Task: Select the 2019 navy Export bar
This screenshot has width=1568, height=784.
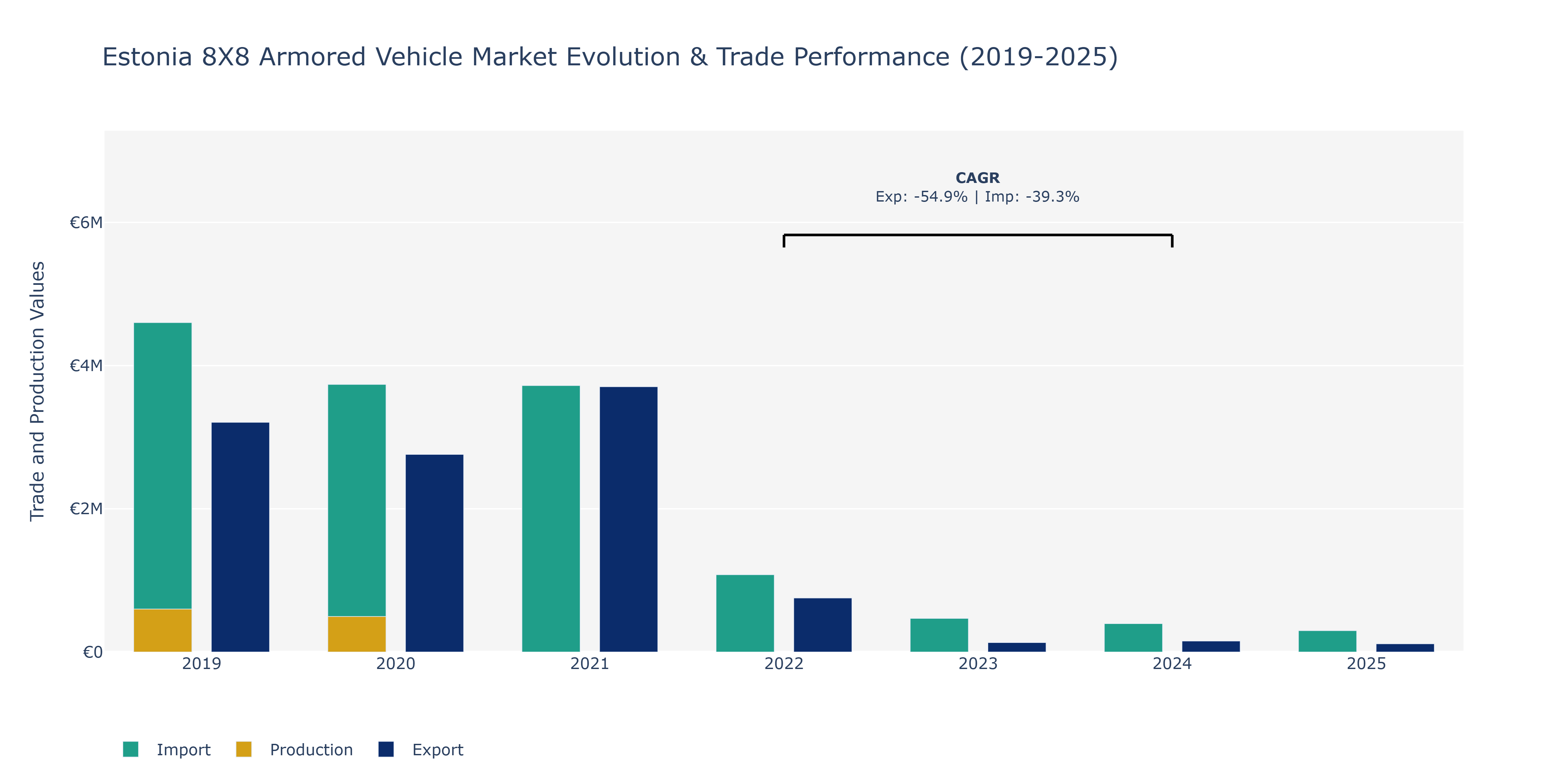Action: [240, 537]
